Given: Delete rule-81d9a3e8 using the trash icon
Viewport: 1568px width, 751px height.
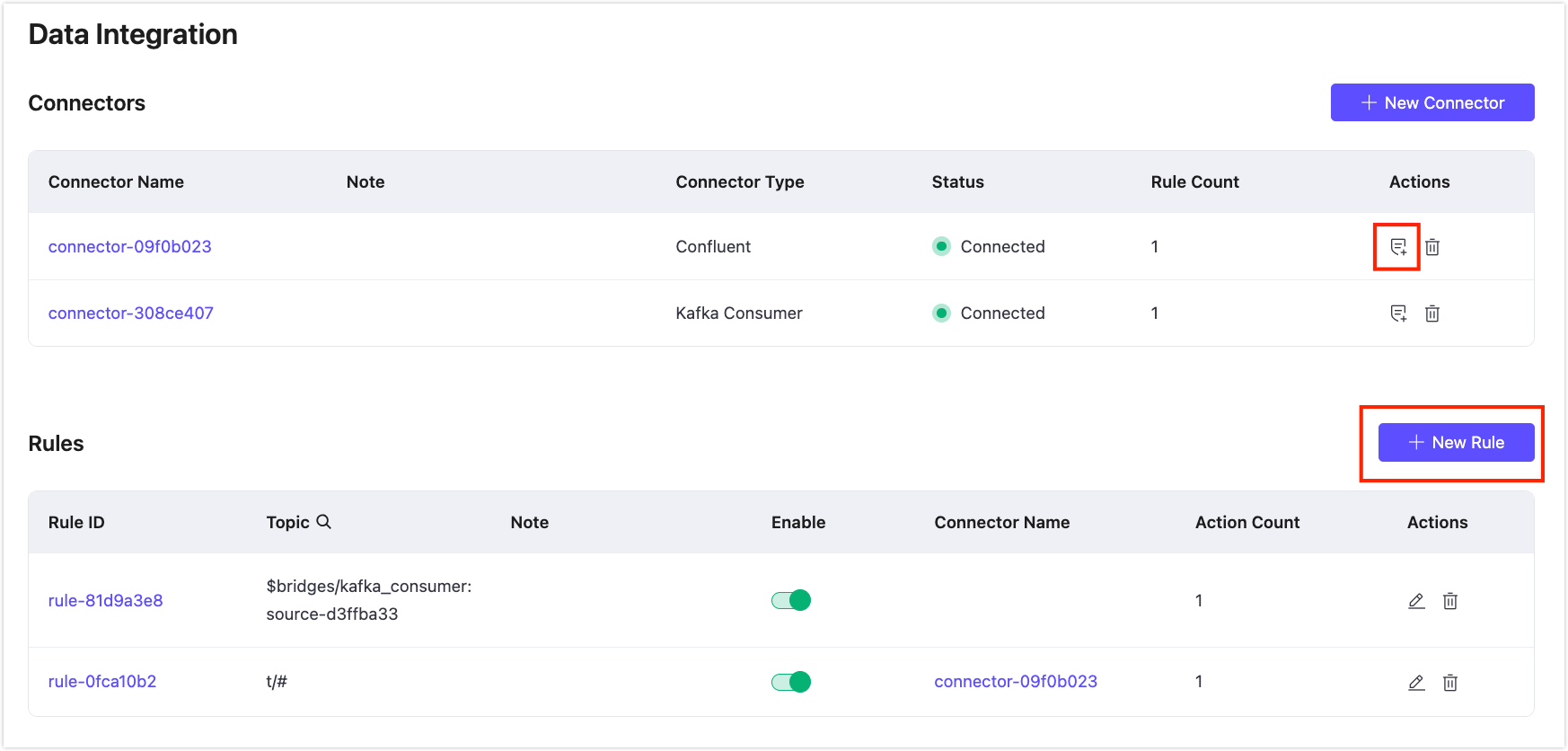Looking at the screenshot, I should [x=1450, y=601].
